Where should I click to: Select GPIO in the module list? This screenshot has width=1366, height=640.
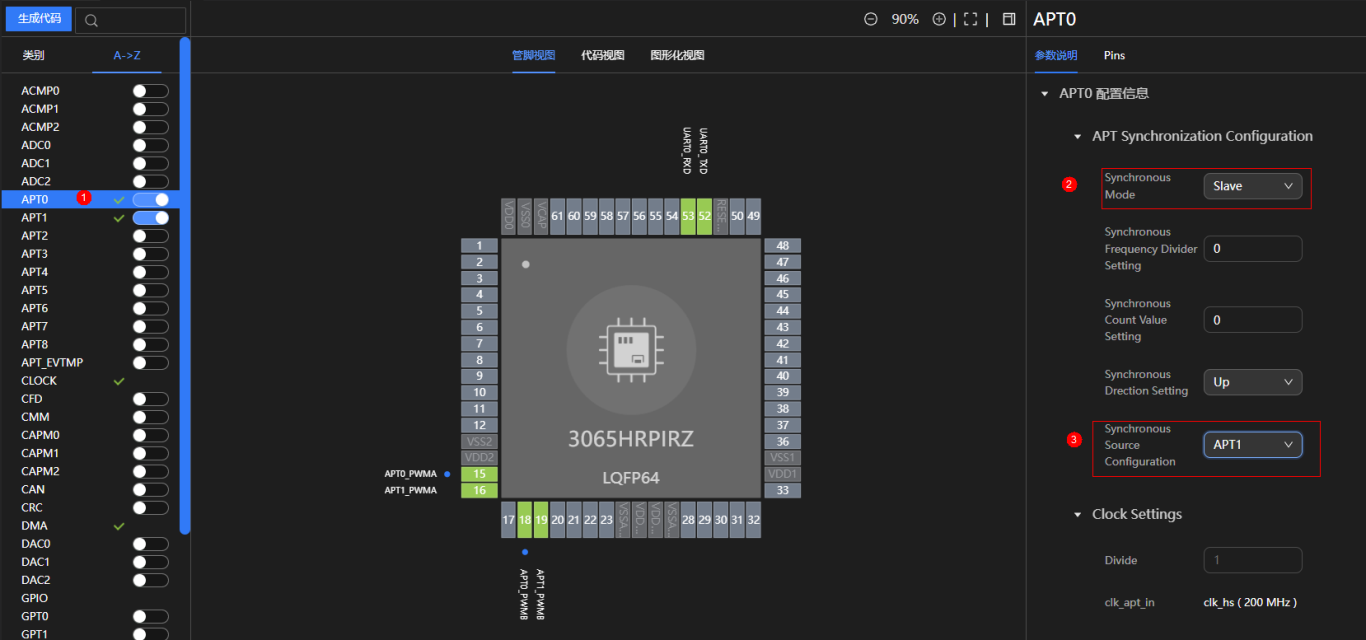35,598
